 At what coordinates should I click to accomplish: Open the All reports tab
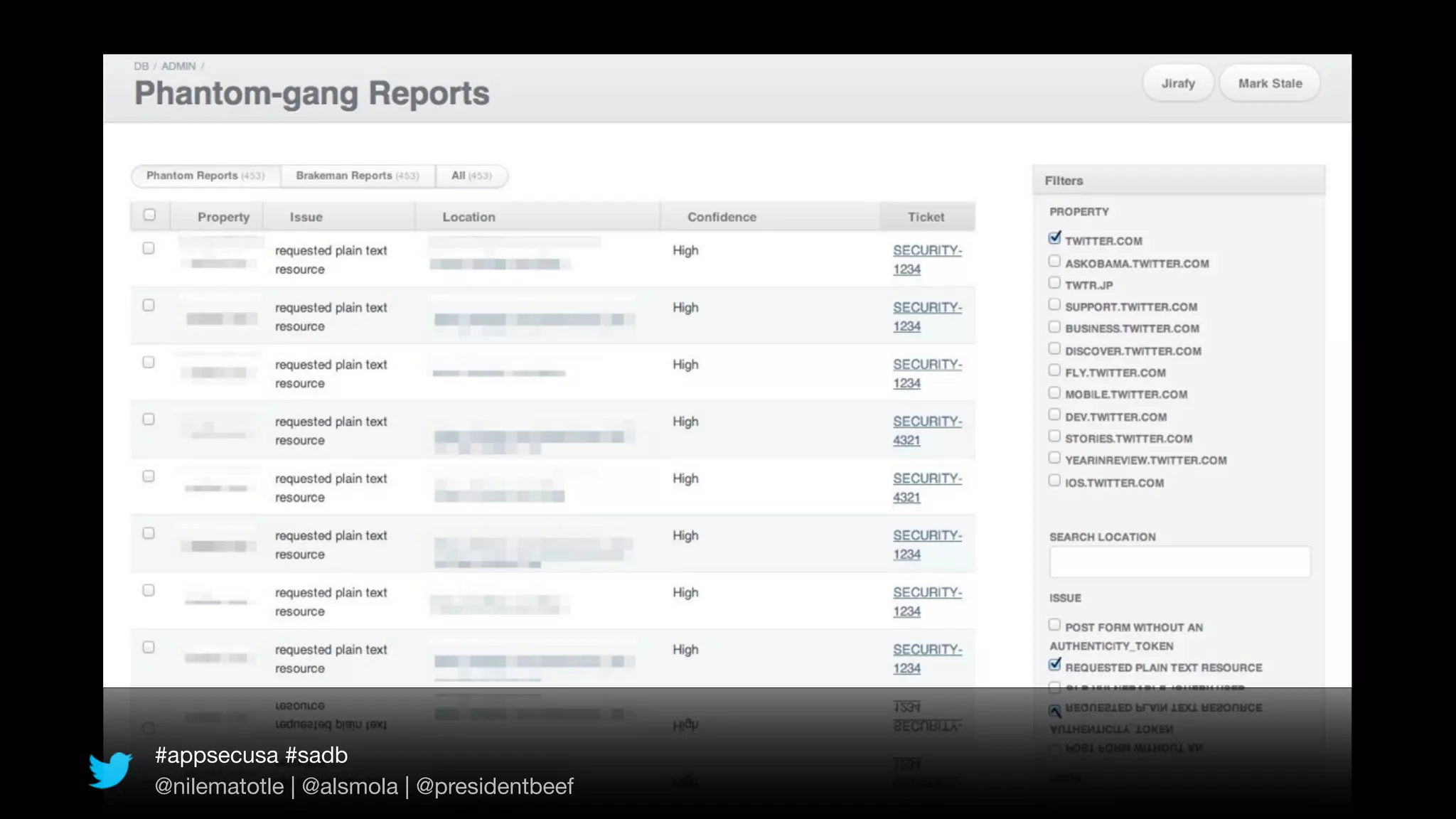click(471, 176)
